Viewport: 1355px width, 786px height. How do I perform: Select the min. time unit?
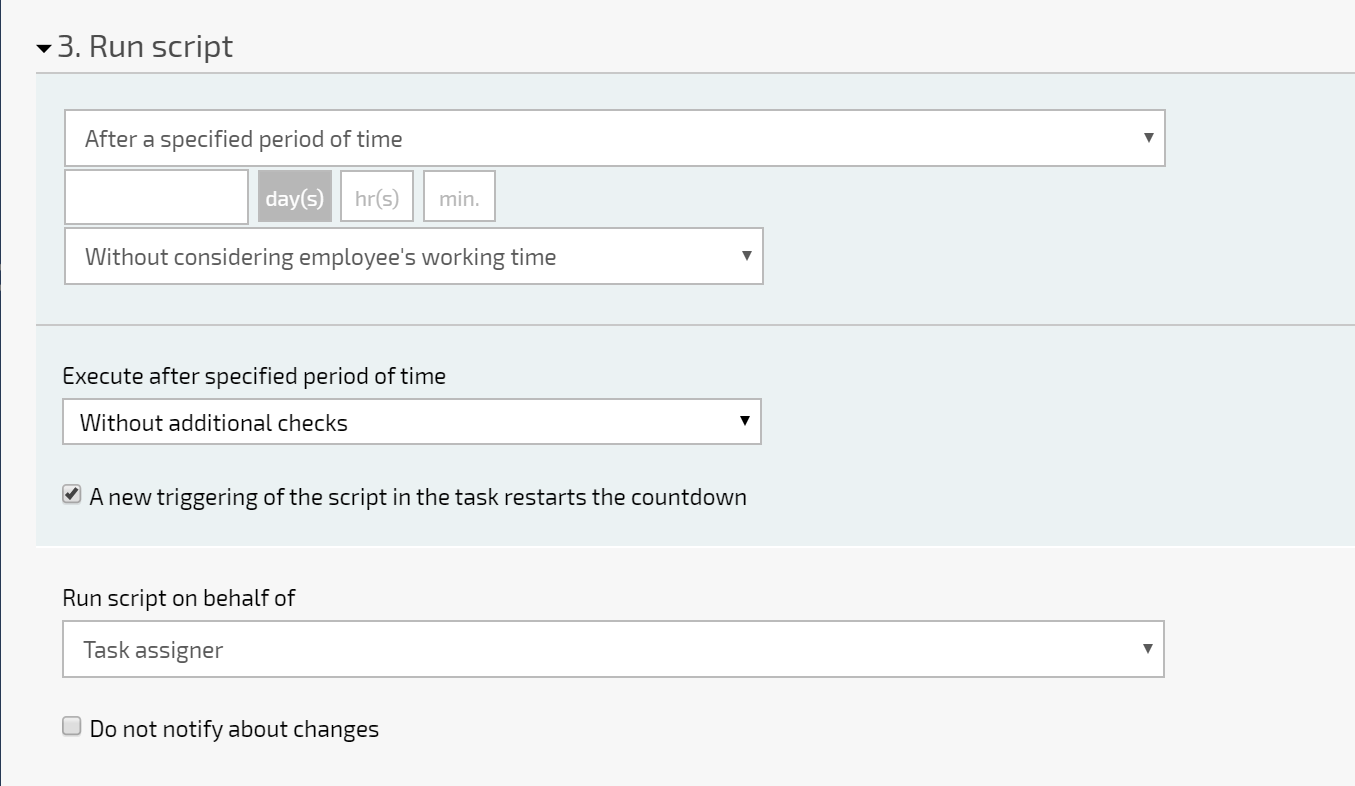(459, 197)
